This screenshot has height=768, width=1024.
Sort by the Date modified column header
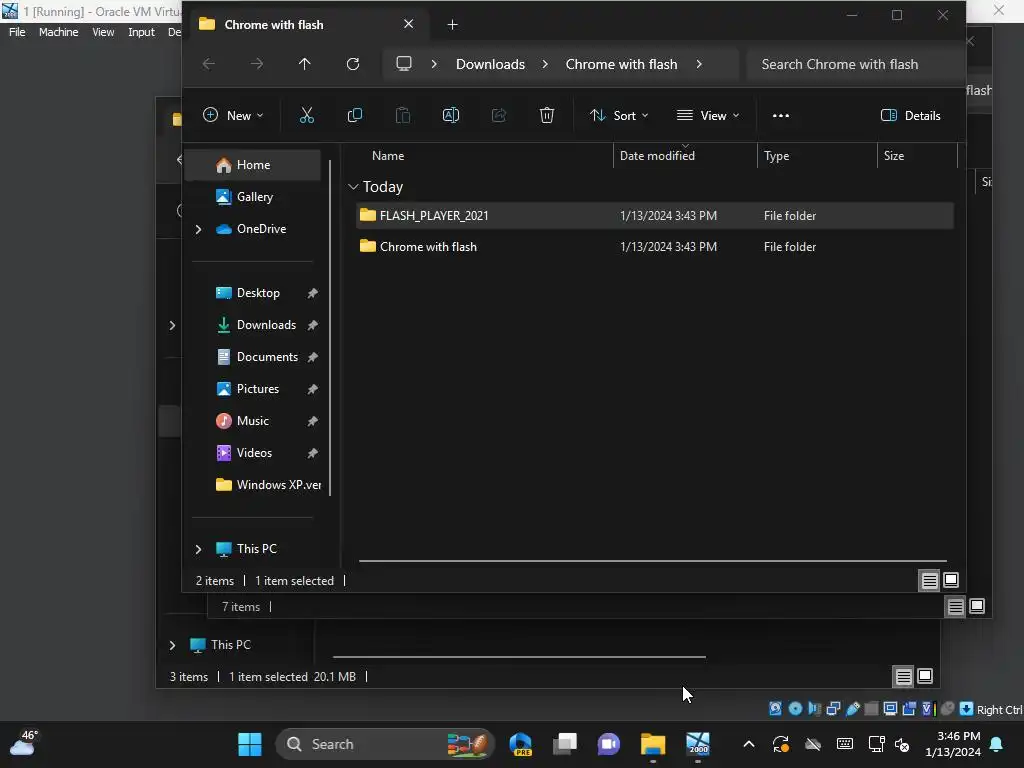[x=657, y=156]
